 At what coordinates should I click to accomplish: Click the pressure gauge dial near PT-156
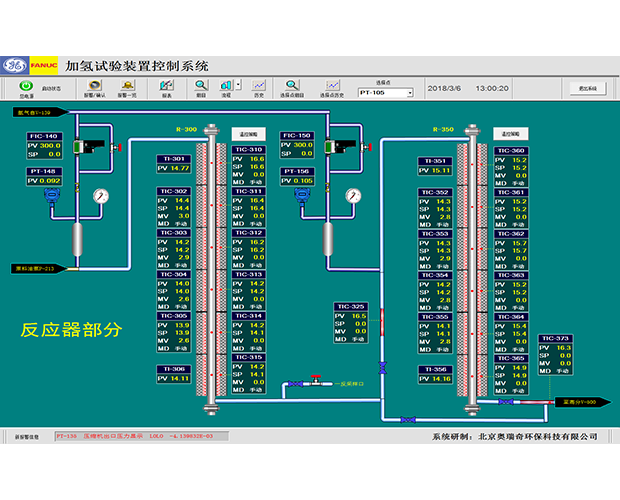353,196
